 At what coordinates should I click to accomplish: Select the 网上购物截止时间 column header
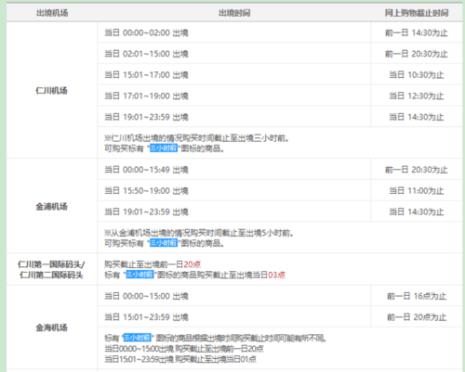tap(416, 13)
